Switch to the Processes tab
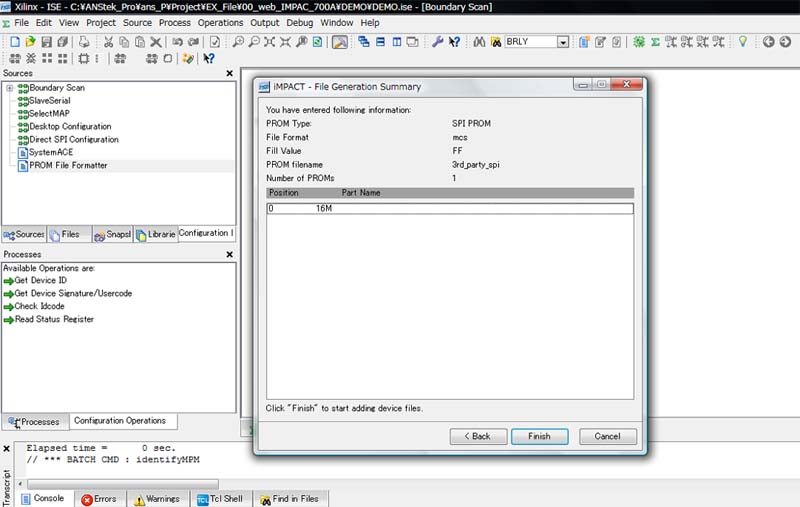The width and height of the screenshot is (800, 507). [x=35, y=422]
